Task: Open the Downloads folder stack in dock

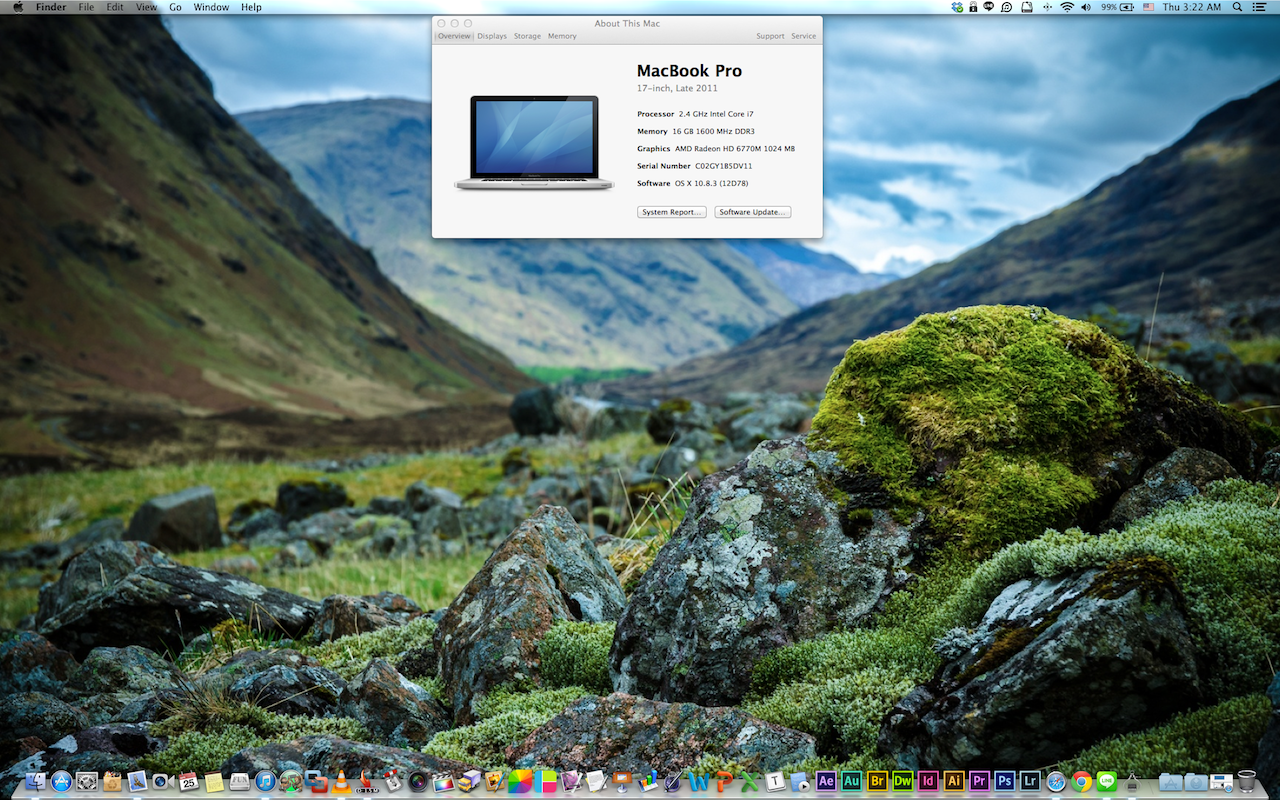Action: coord(1196,781)
